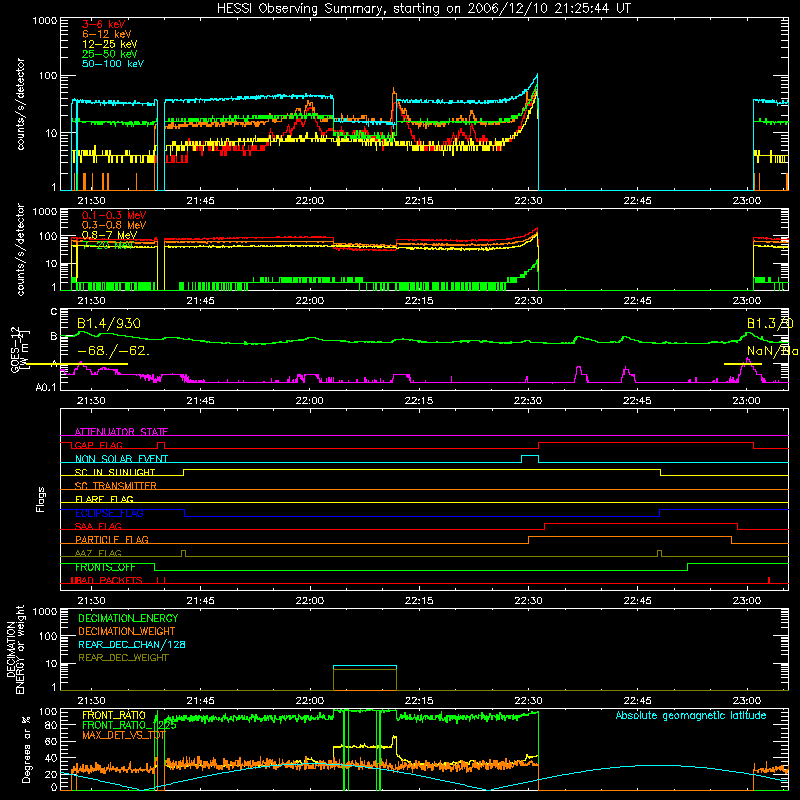Select the PARTICLE_FLAG label
This screenshot has width=800, height=800.
click(x=112, y=540)
